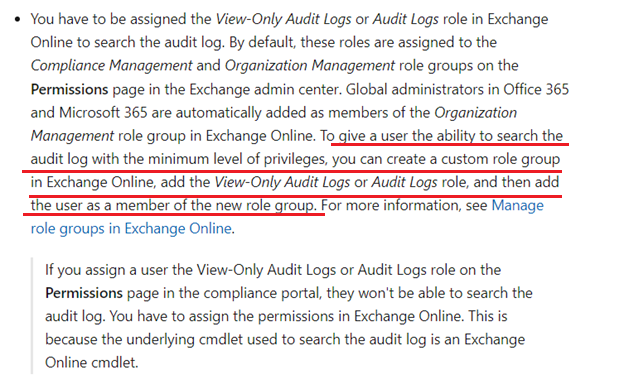
Task: Click the text 'audit log with the minimum level of privileges'
Action: coord(179,159)
